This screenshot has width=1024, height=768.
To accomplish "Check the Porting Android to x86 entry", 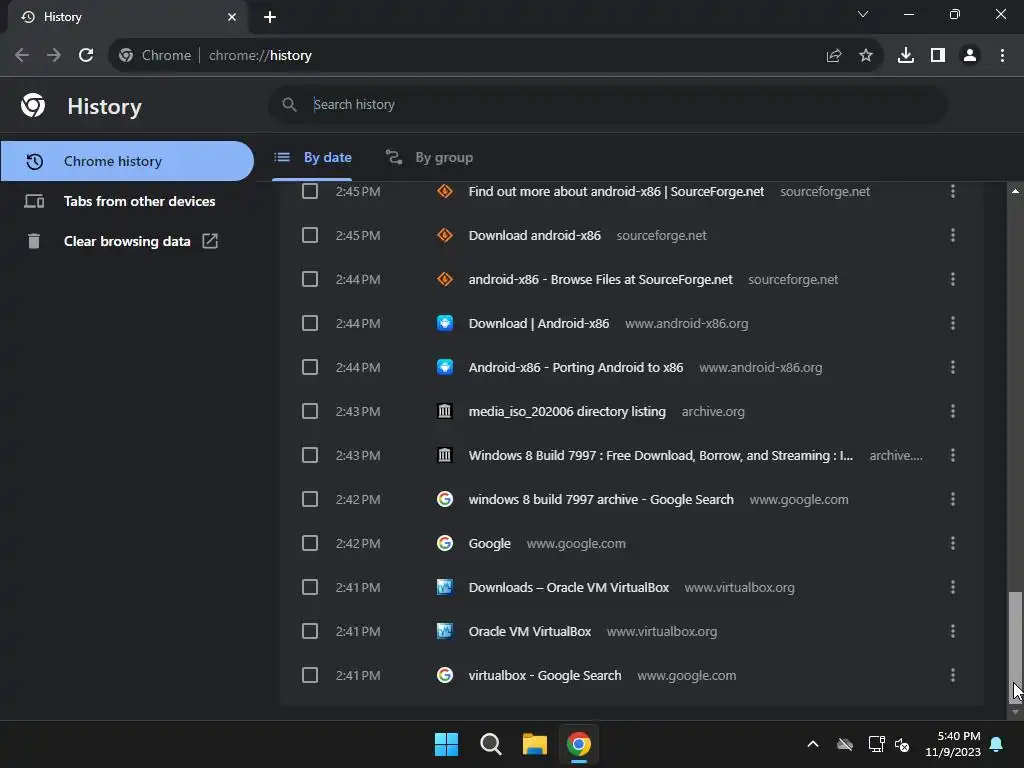I will pos(310,367).
